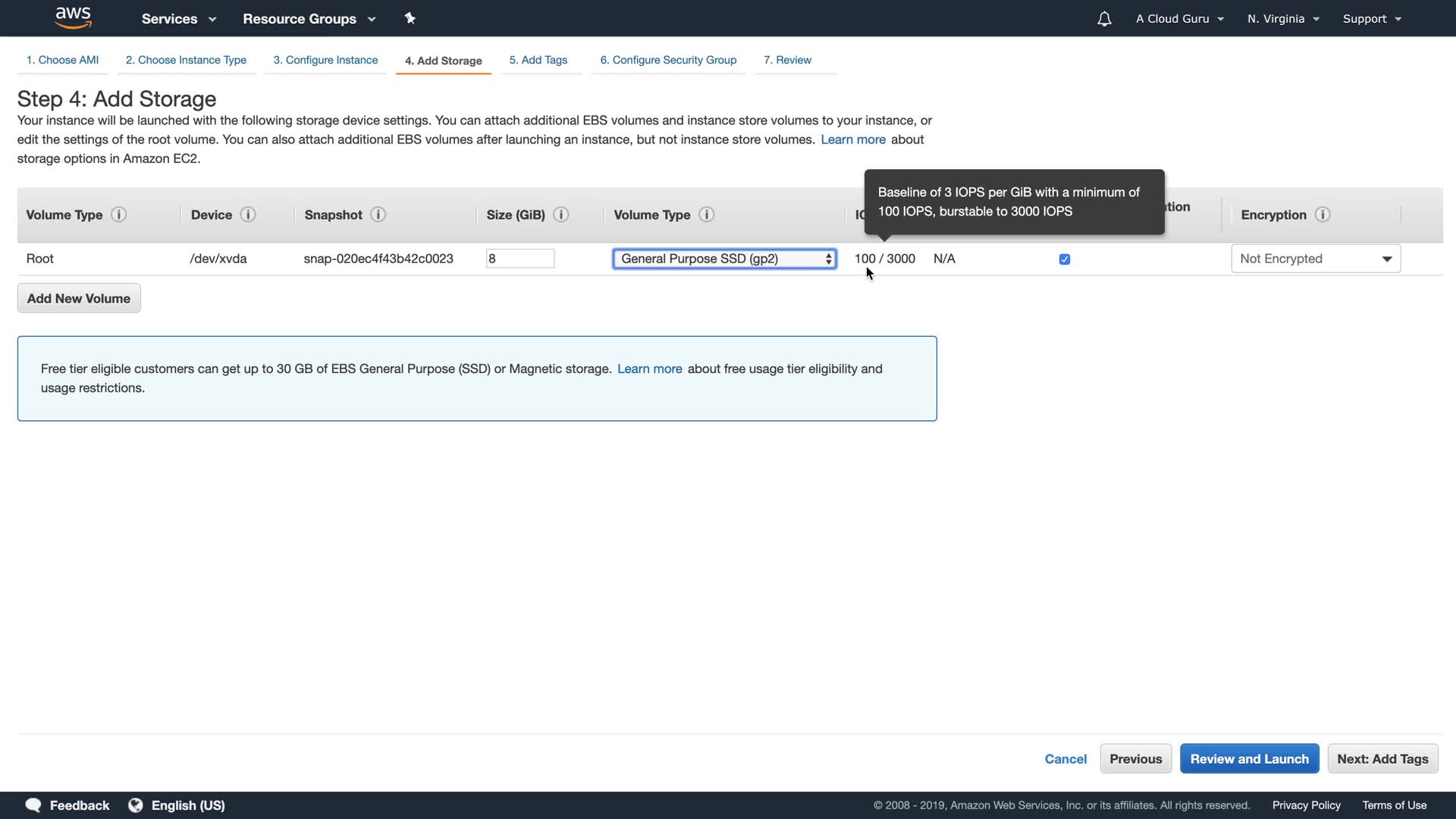
Task: Click the pin shortcut icon in navbar
Action: point(410,18)
